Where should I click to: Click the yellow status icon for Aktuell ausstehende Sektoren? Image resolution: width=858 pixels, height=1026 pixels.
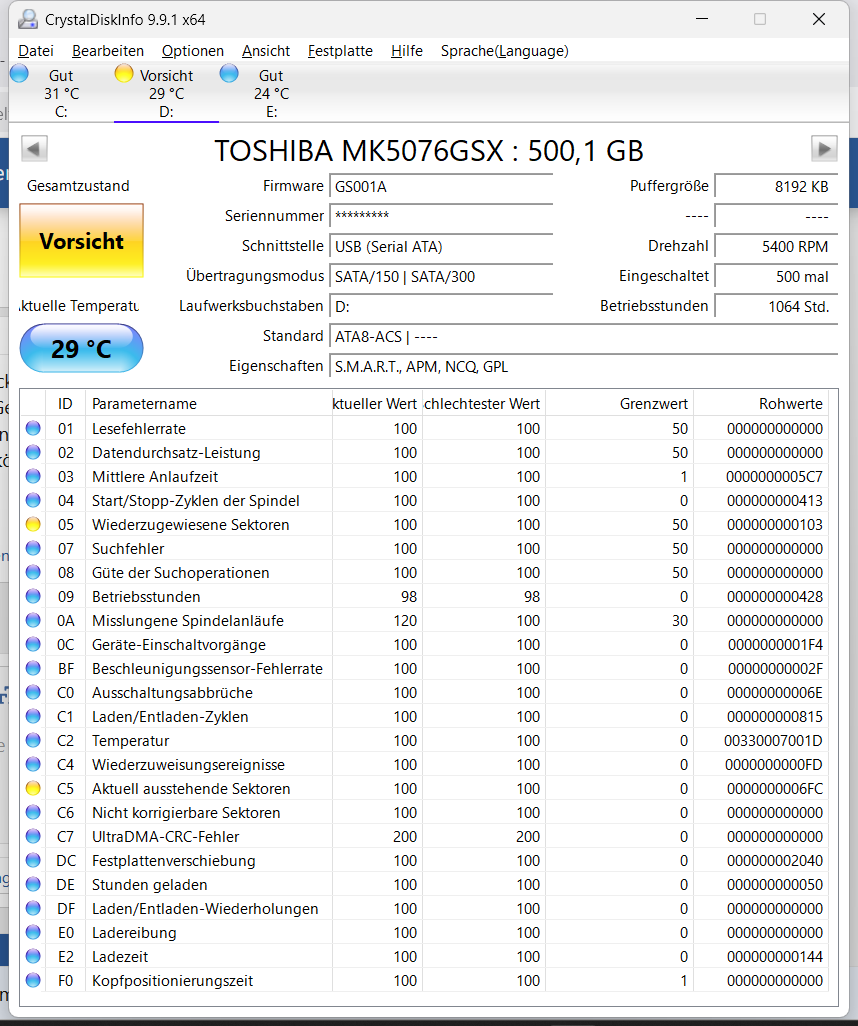33,788
